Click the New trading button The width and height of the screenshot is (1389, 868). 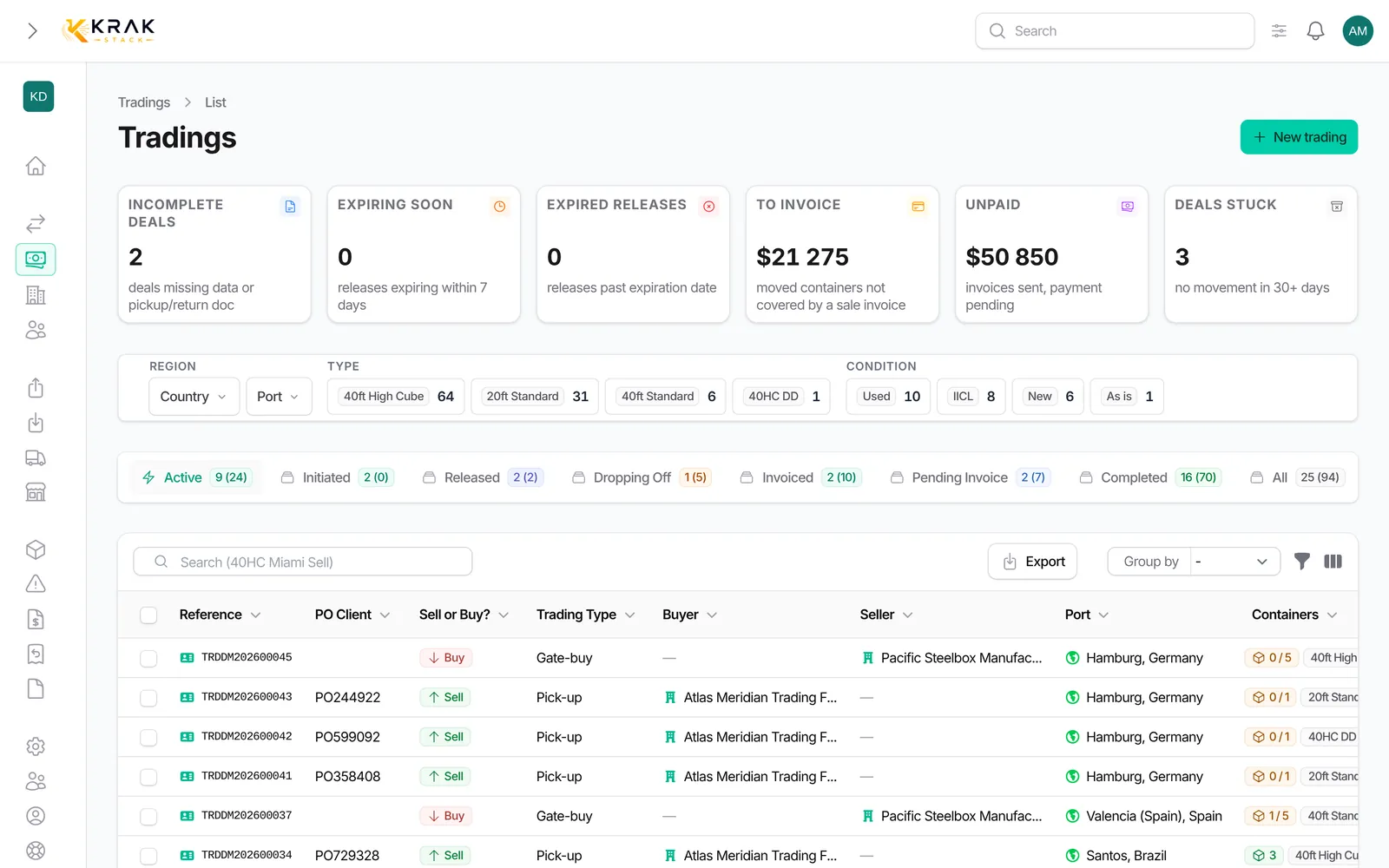1299,137
